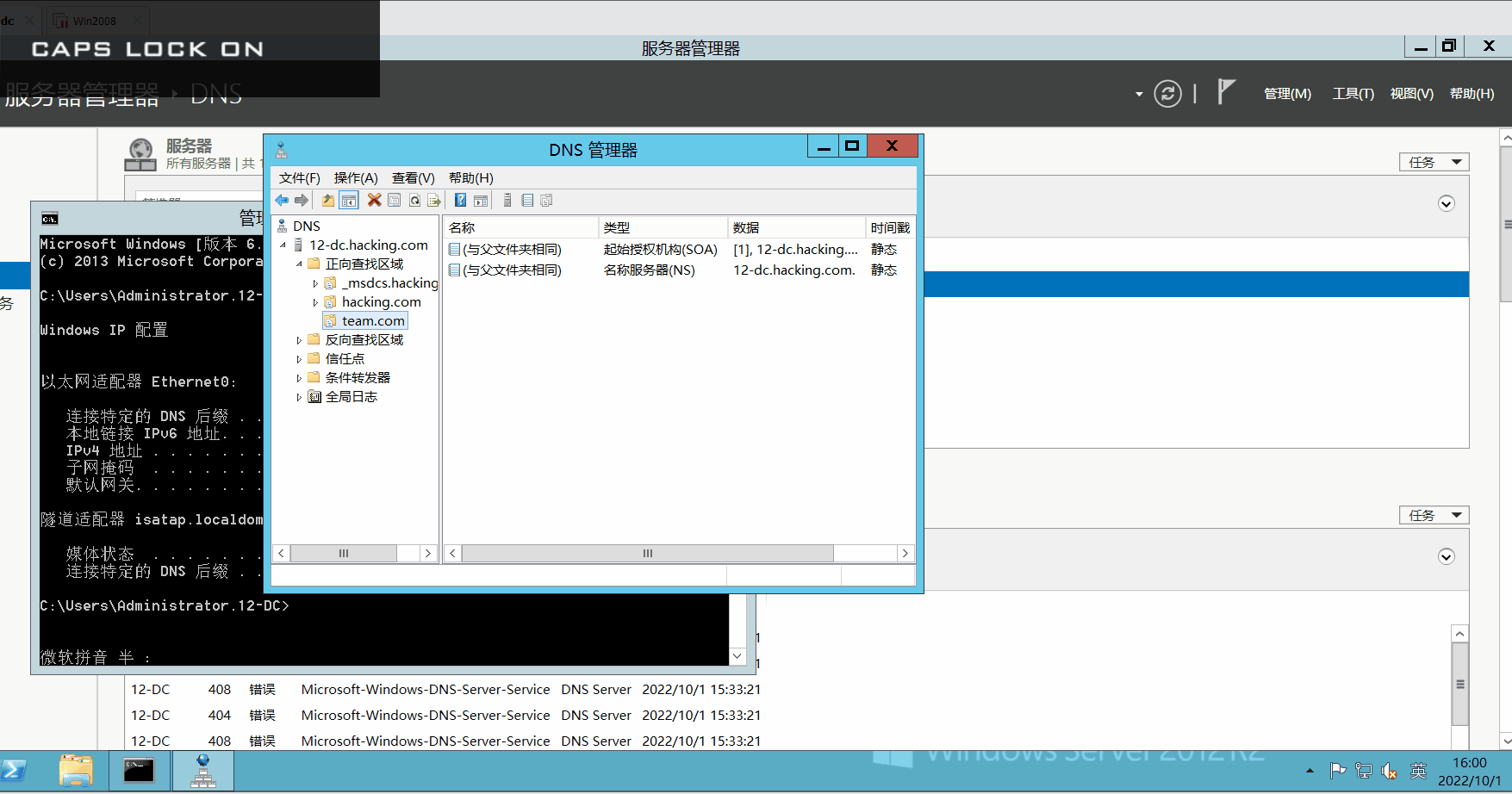
Task: Show hidden tray icons arrow
Action: click(1310, 771)
